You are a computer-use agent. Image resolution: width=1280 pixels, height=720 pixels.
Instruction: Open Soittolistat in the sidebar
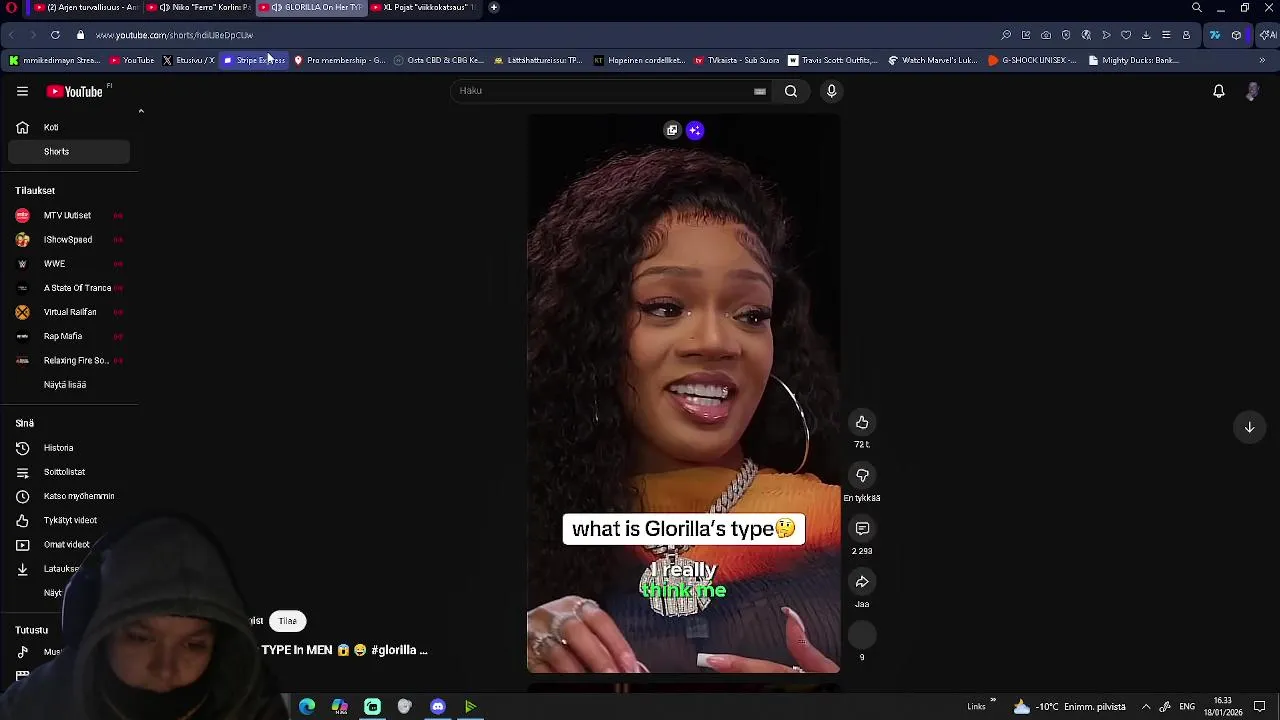68,472
